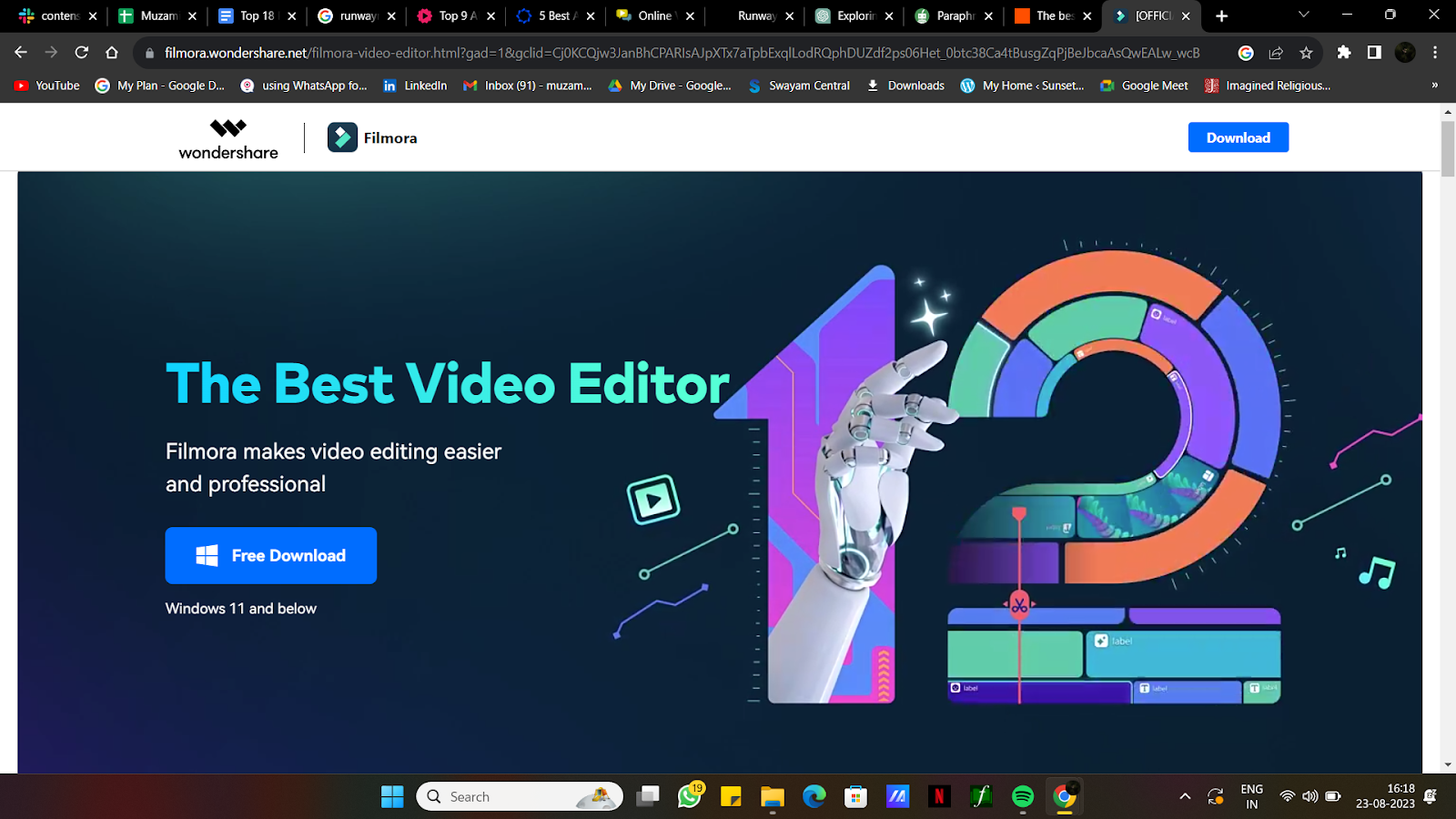Open Netflix from taskbar
The image size is (1456, 819).
pyautogui.click(x=939, y=796)
